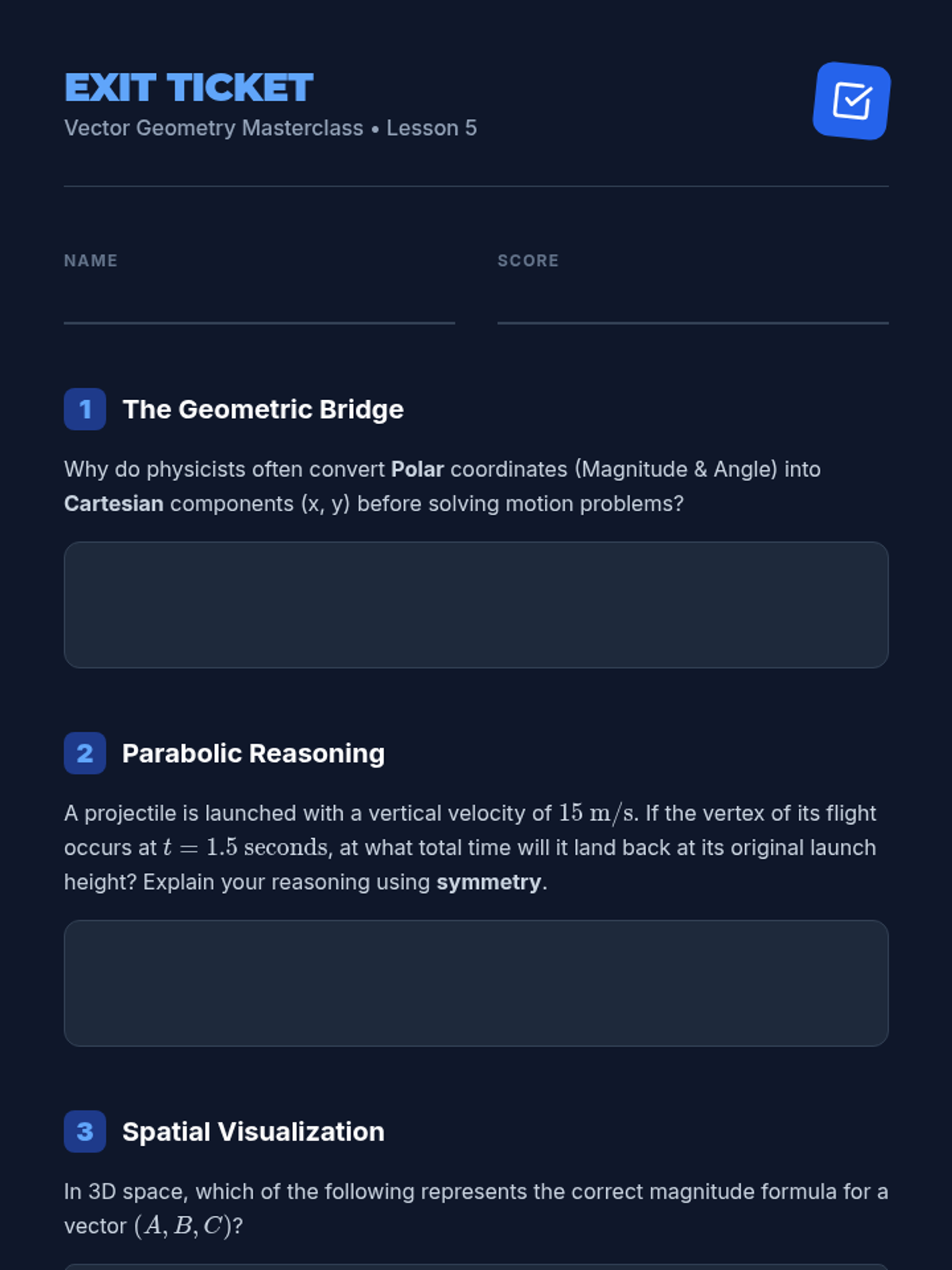This screenshot has width=952, height=1270.
Task: Click the Geometric Bridge answer box
Action: [476, 605]
